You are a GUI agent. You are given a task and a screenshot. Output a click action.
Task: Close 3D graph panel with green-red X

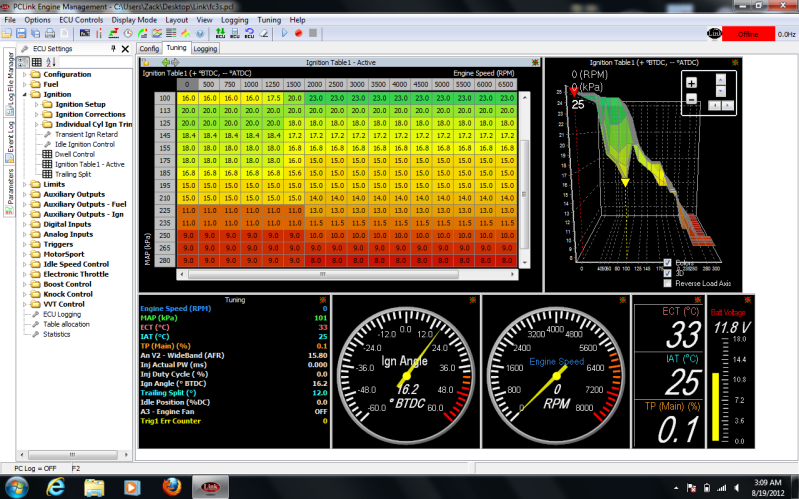tap(735, 62)
